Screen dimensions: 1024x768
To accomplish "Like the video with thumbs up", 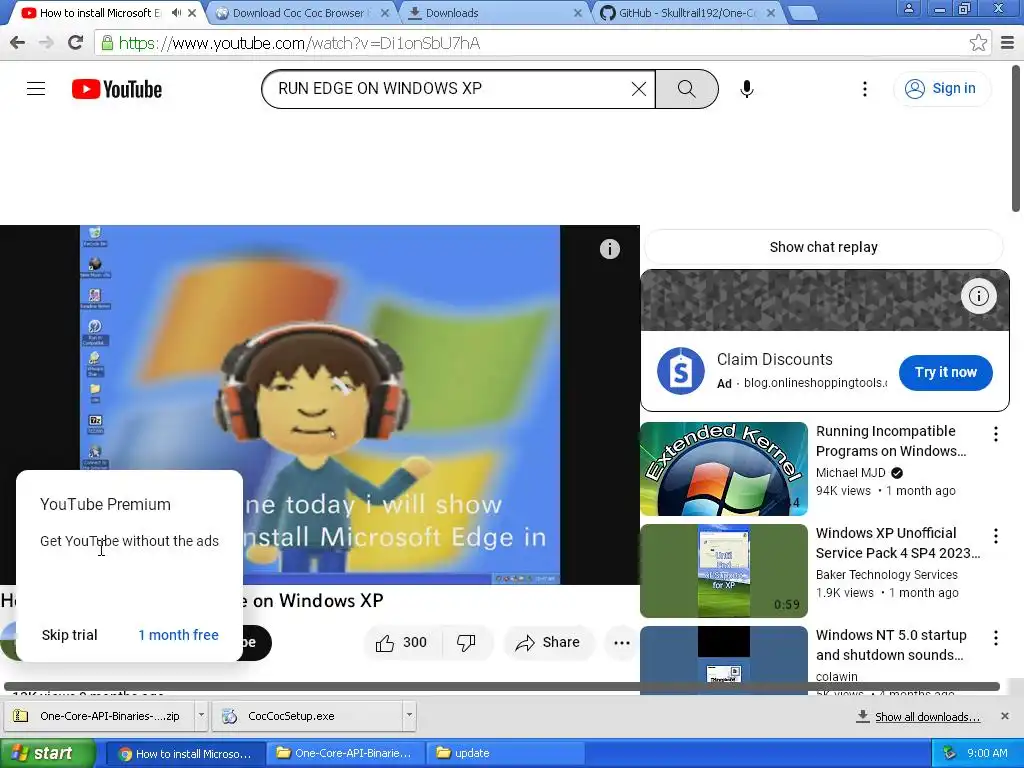I will point(402,643).
